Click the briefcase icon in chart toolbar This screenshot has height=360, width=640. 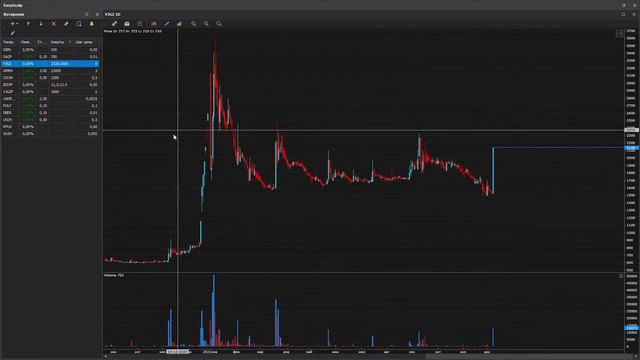pos(127,24)
